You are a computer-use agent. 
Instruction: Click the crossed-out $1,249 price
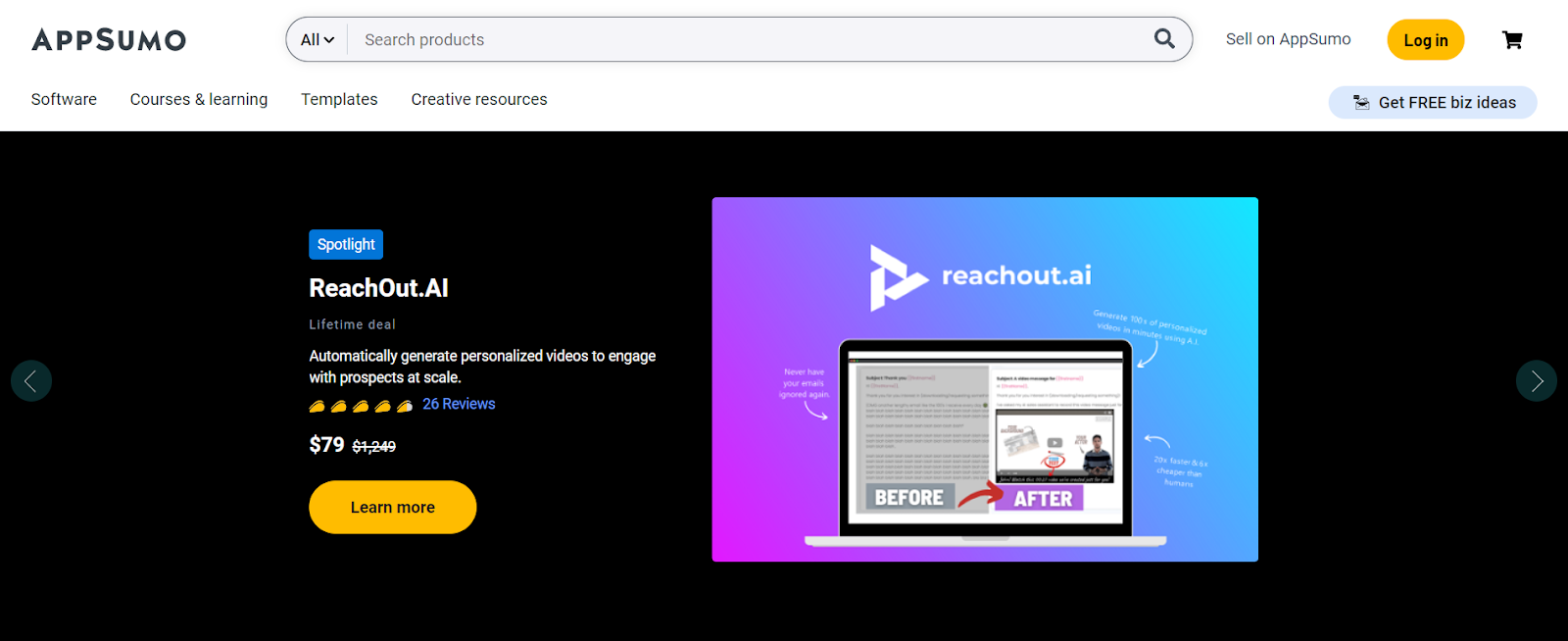click(x=374, y=447)
